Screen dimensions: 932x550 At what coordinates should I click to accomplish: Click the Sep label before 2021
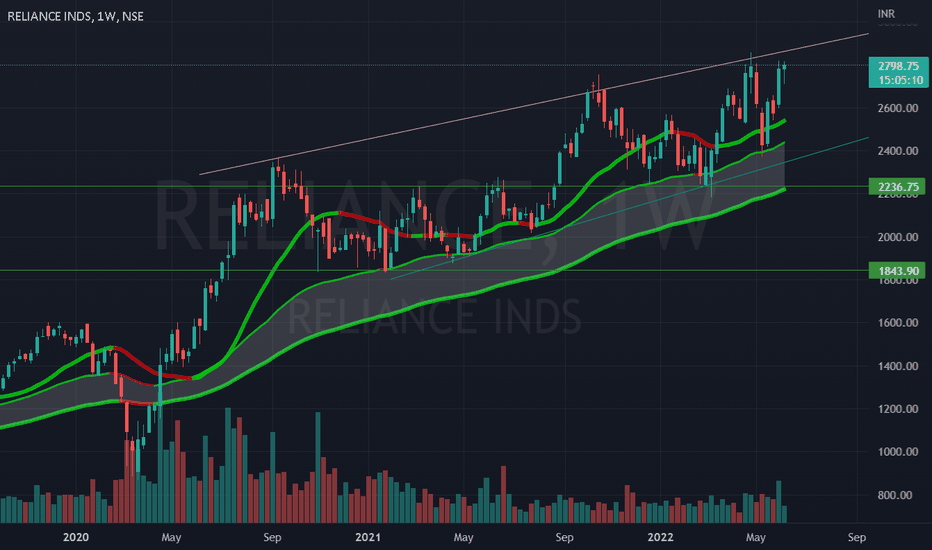tap(272, 538)
